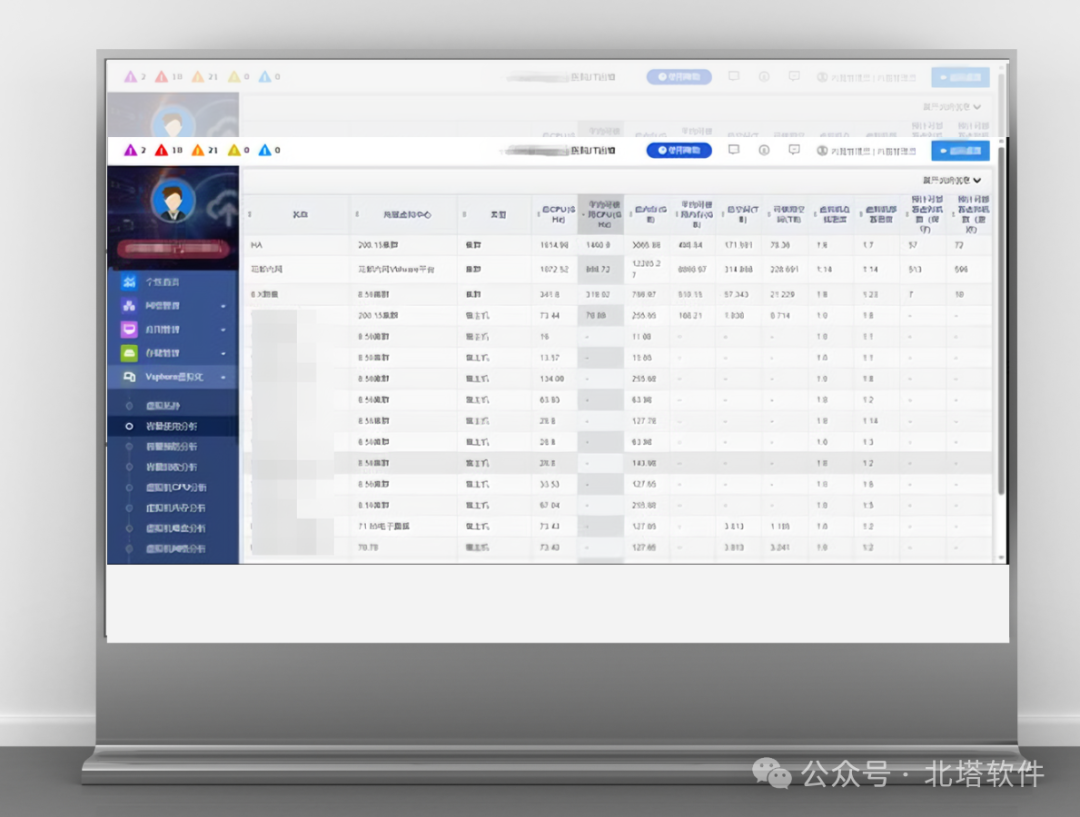Click the sort icon on the type column header
The height and width of the screenshot is (817, 1080).
tap(464, 215)
